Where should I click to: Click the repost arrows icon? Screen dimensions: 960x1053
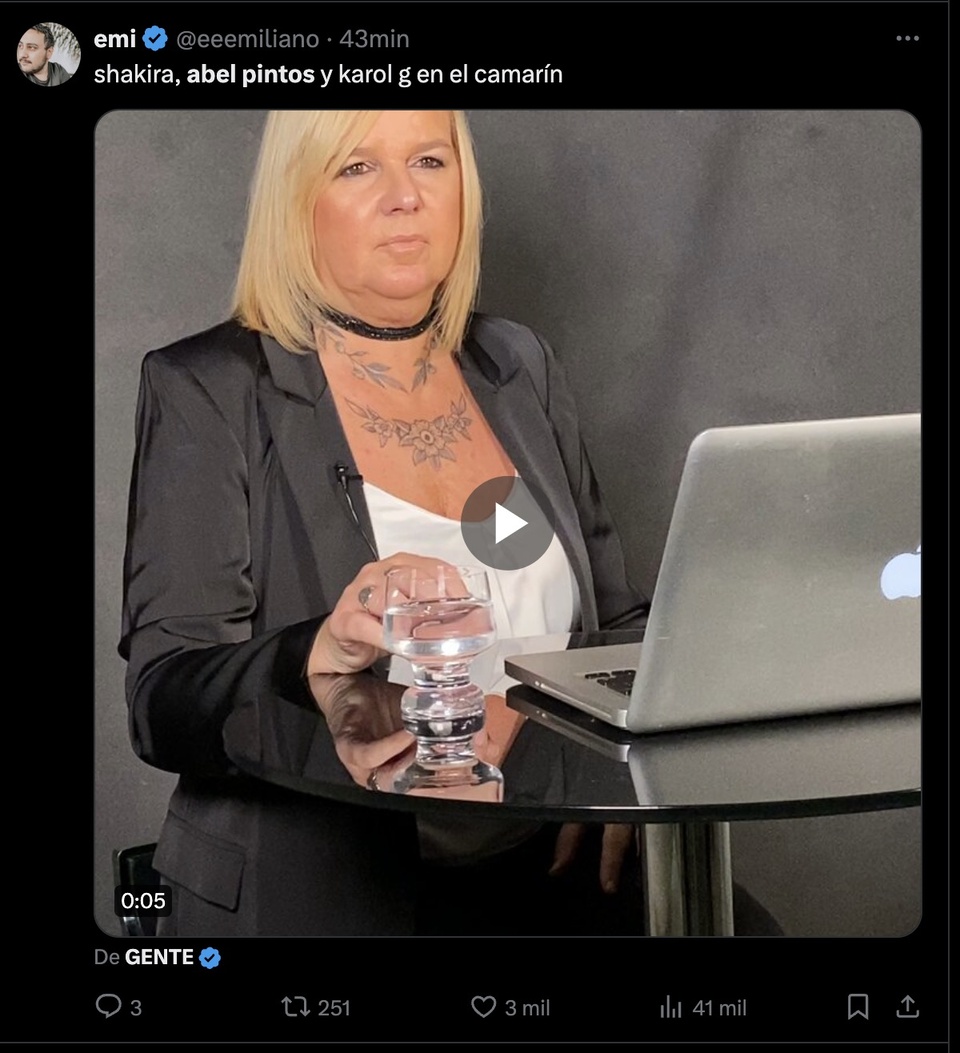(x=295, y=1007)
